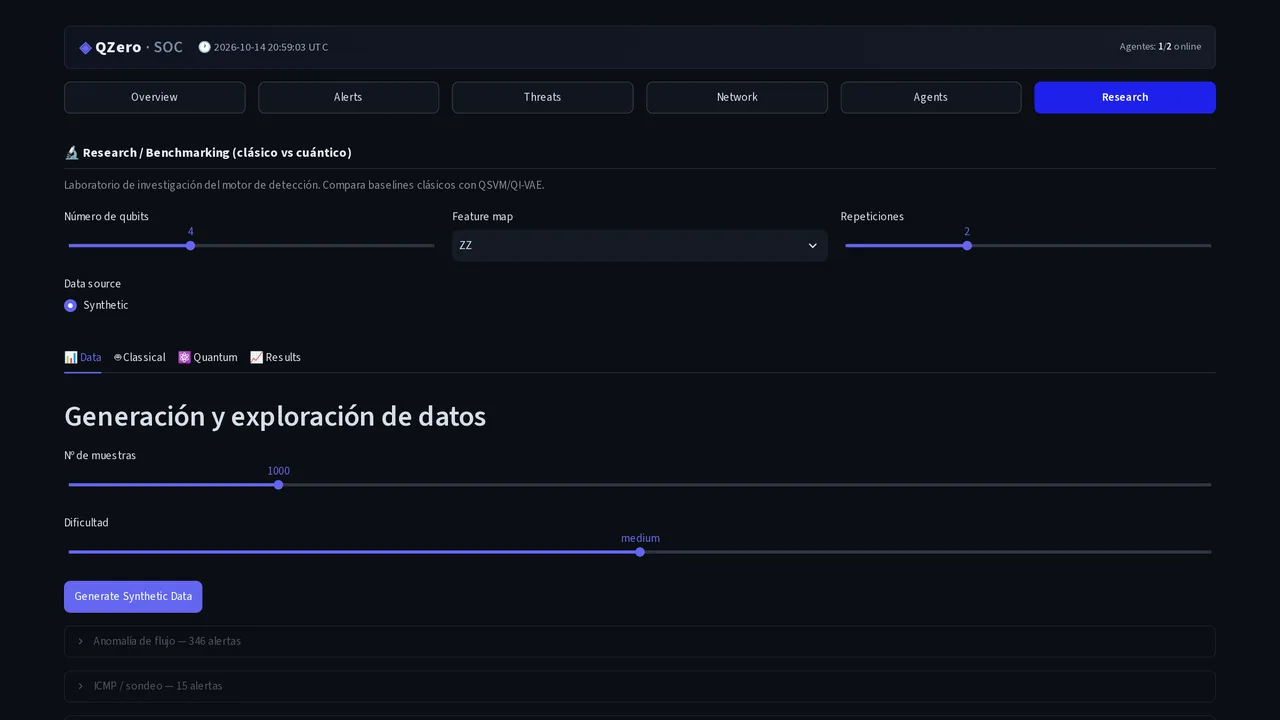
Task: Click the timestamp "2026-10-14 20:59:03 UTC"
Action: pyautogui.click(x=271, y=48)
